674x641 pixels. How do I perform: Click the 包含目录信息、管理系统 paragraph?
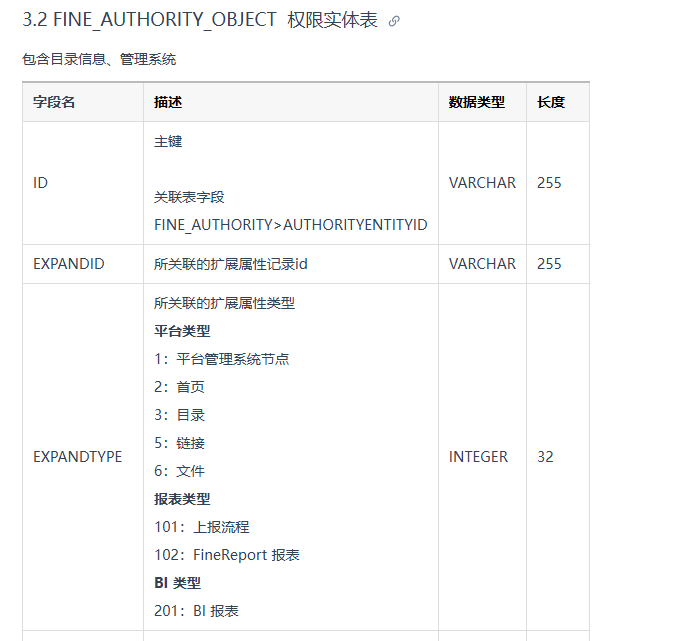[x=99, y=59]
